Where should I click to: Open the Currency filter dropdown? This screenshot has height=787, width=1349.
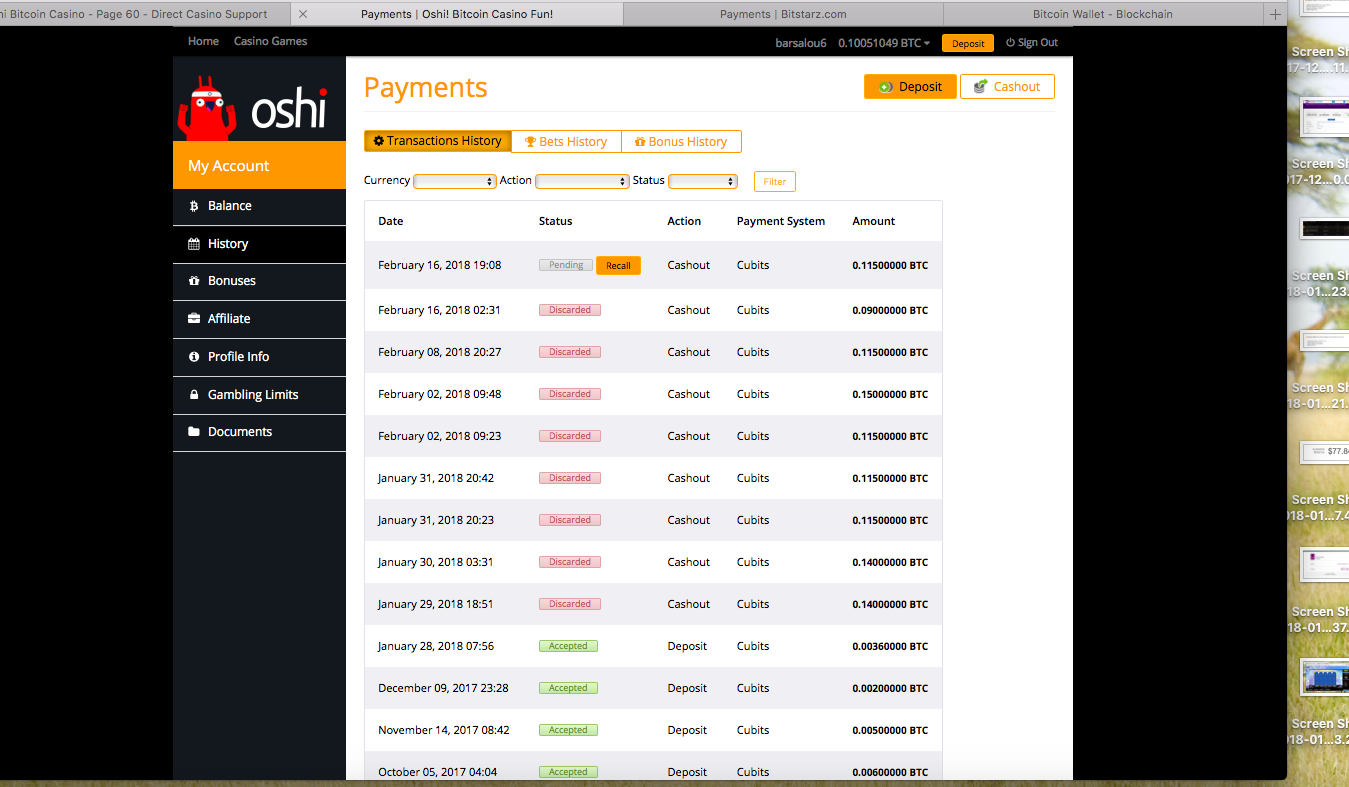(455, 181)
